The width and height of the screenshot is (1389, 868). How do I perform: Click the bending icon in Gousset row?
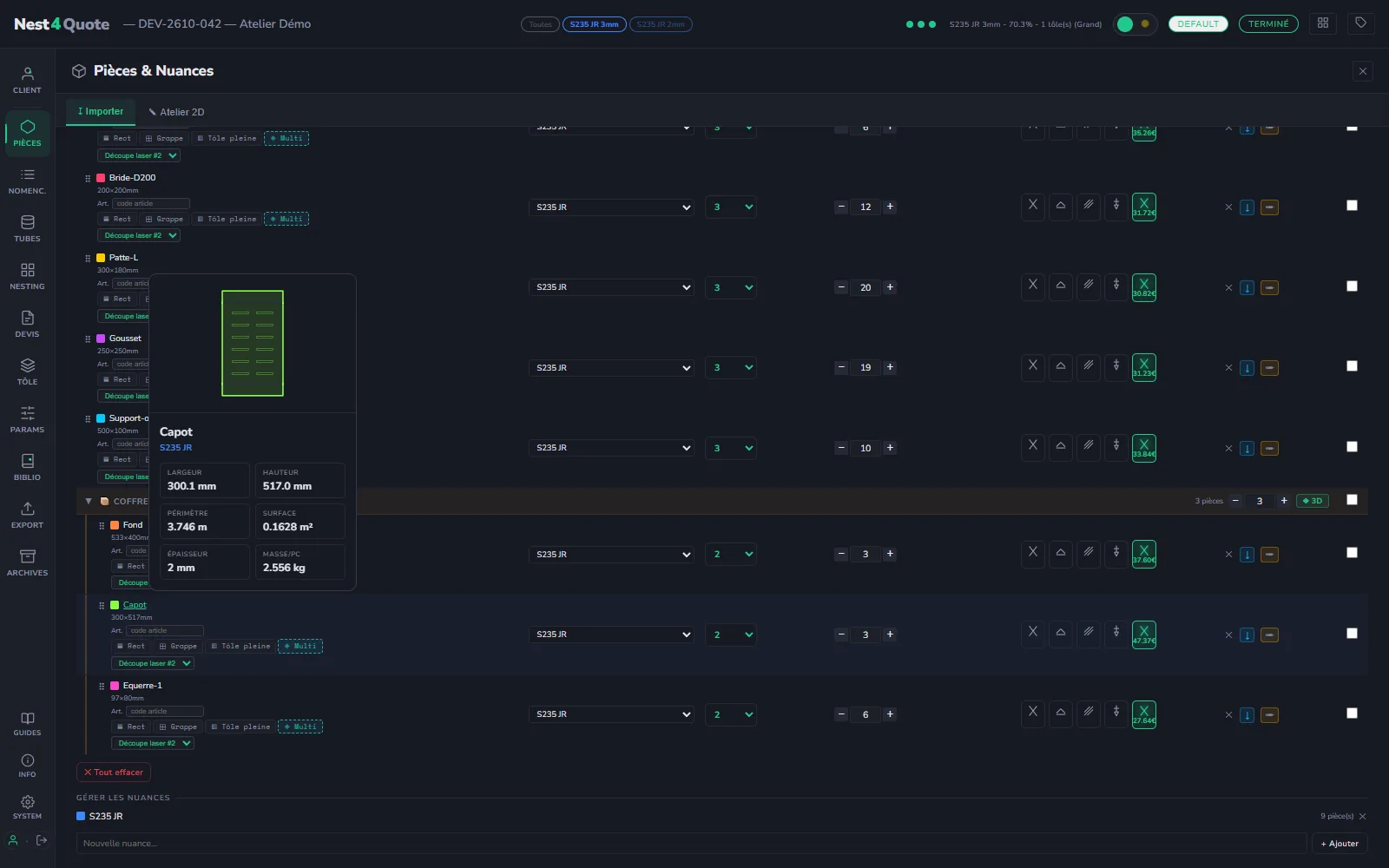(x=1061, y=366)
